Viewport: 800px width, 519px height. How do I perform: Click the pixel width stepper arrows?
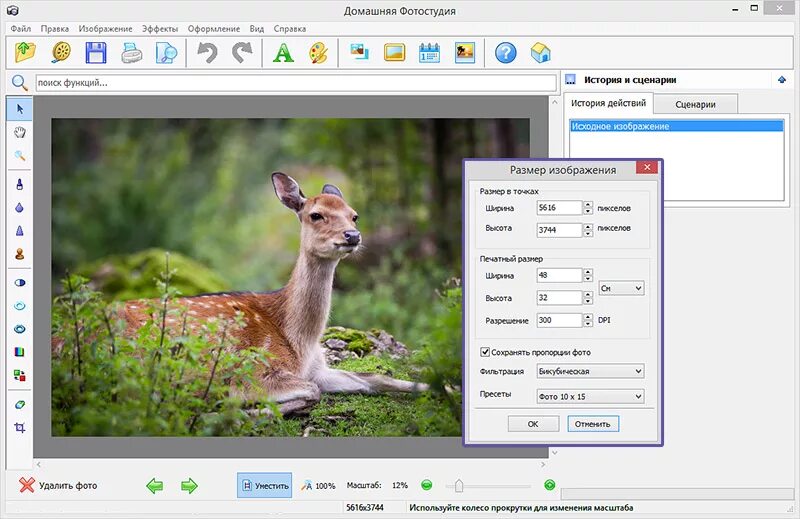(588, 208)
